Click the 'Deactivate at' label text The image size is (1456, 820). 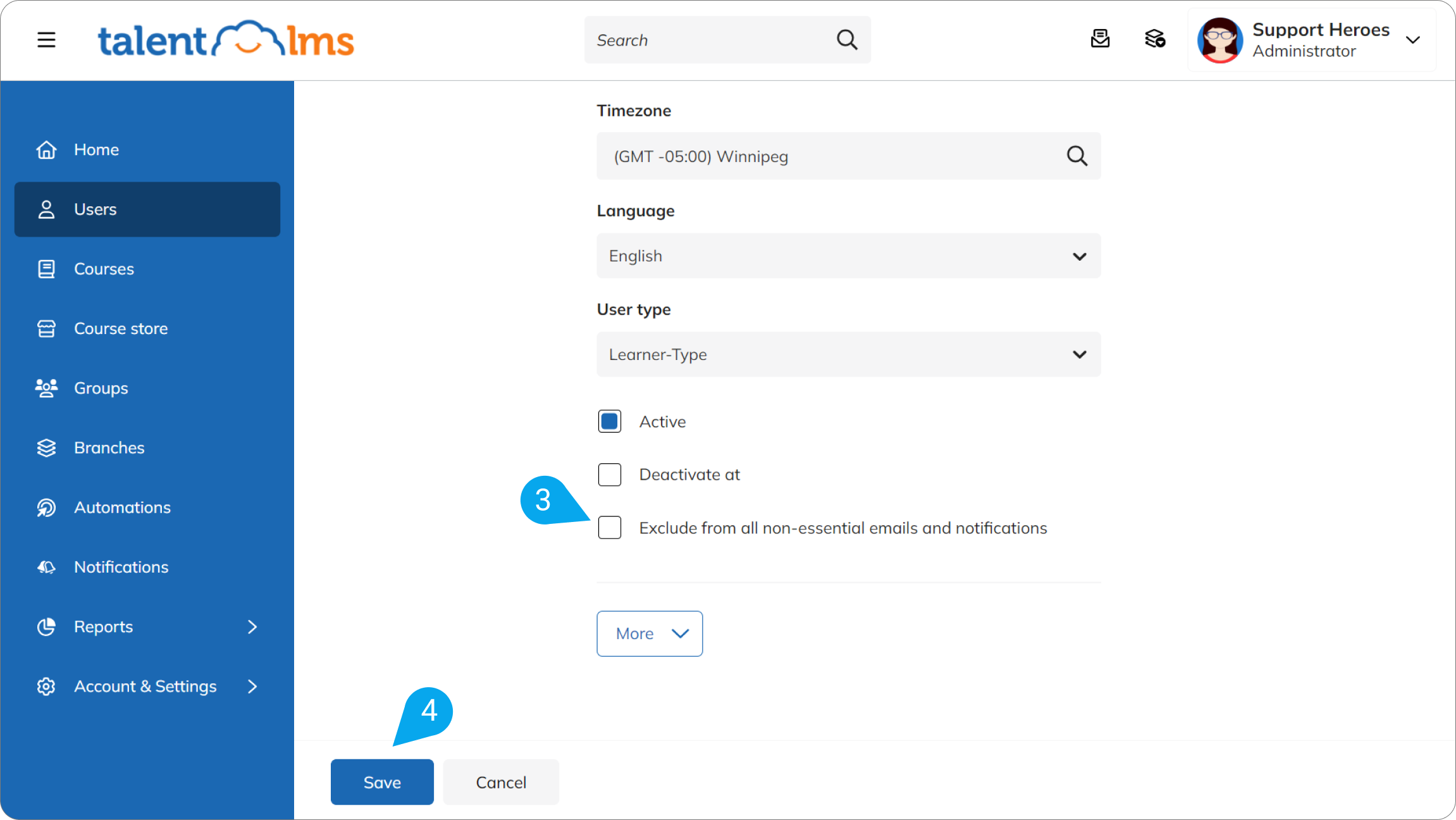[689, 475]
